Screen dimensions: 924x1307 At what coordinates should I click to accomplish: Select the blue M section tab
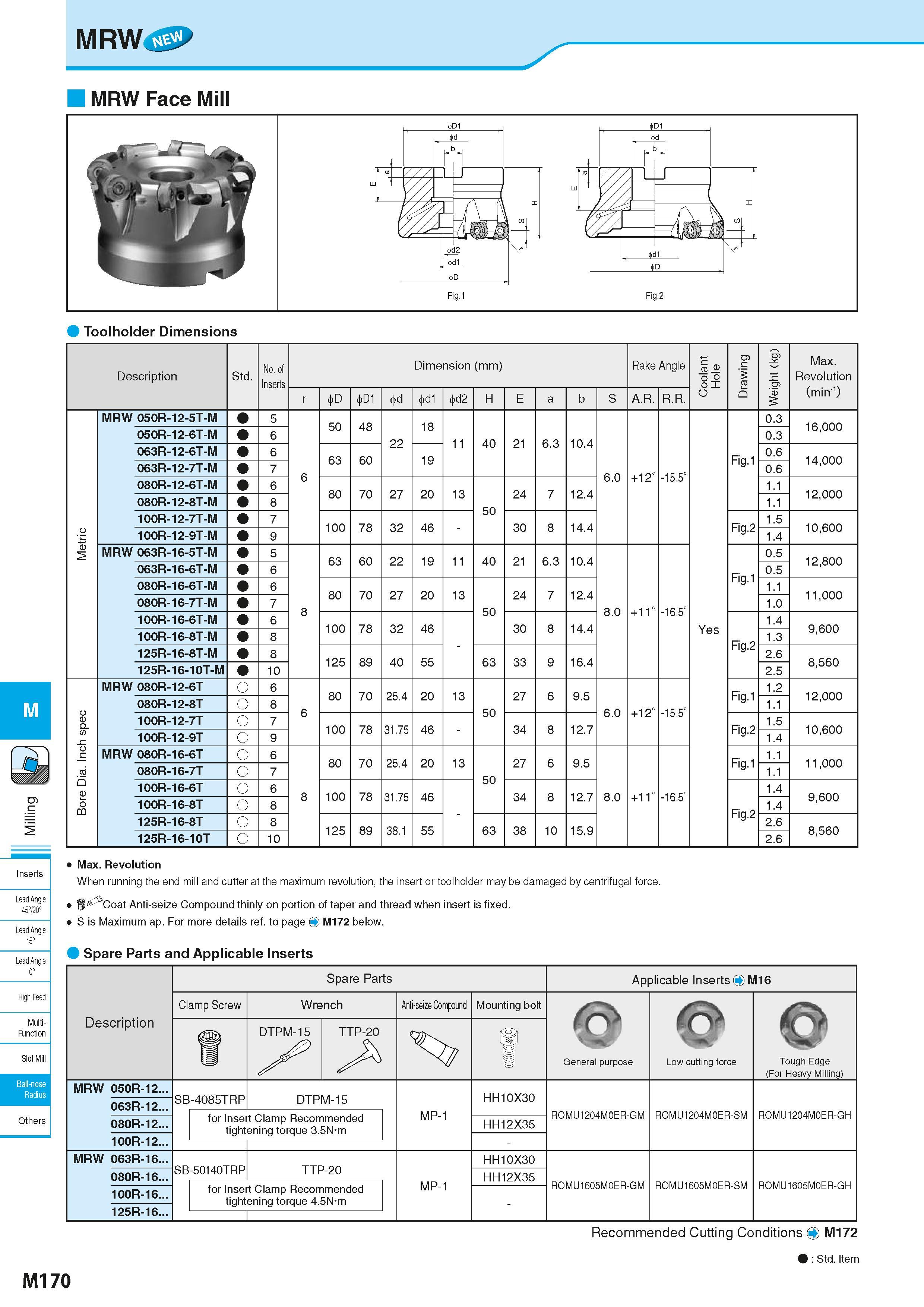pos(25,710)
